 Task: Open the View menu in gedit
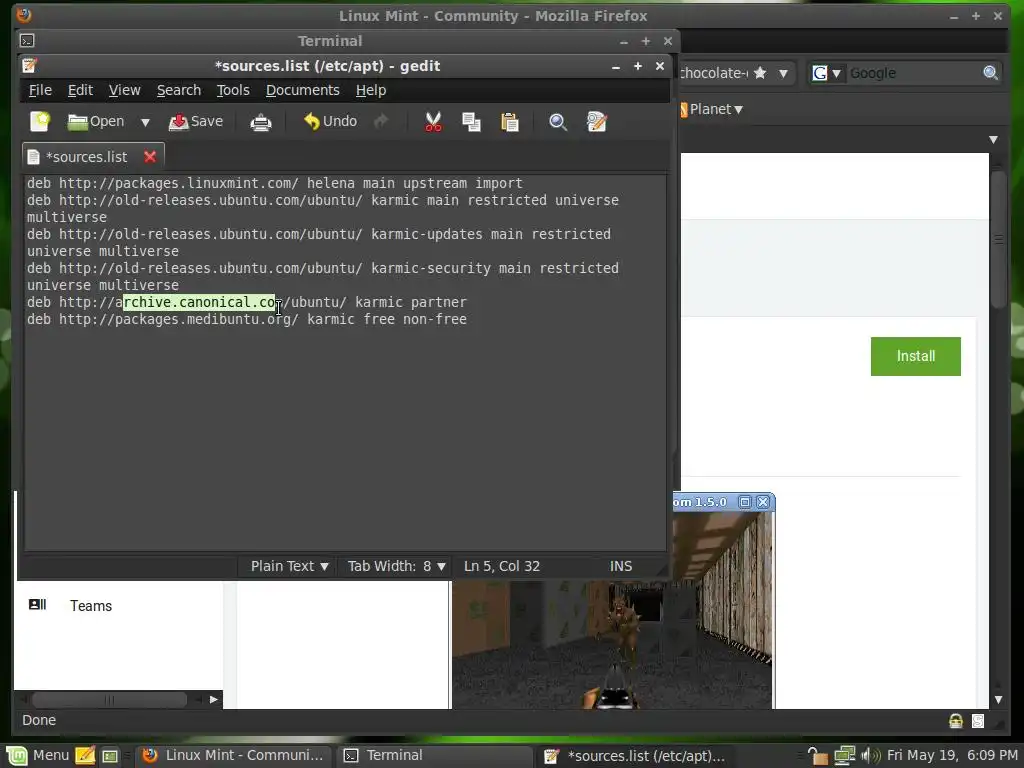(124, 90)
